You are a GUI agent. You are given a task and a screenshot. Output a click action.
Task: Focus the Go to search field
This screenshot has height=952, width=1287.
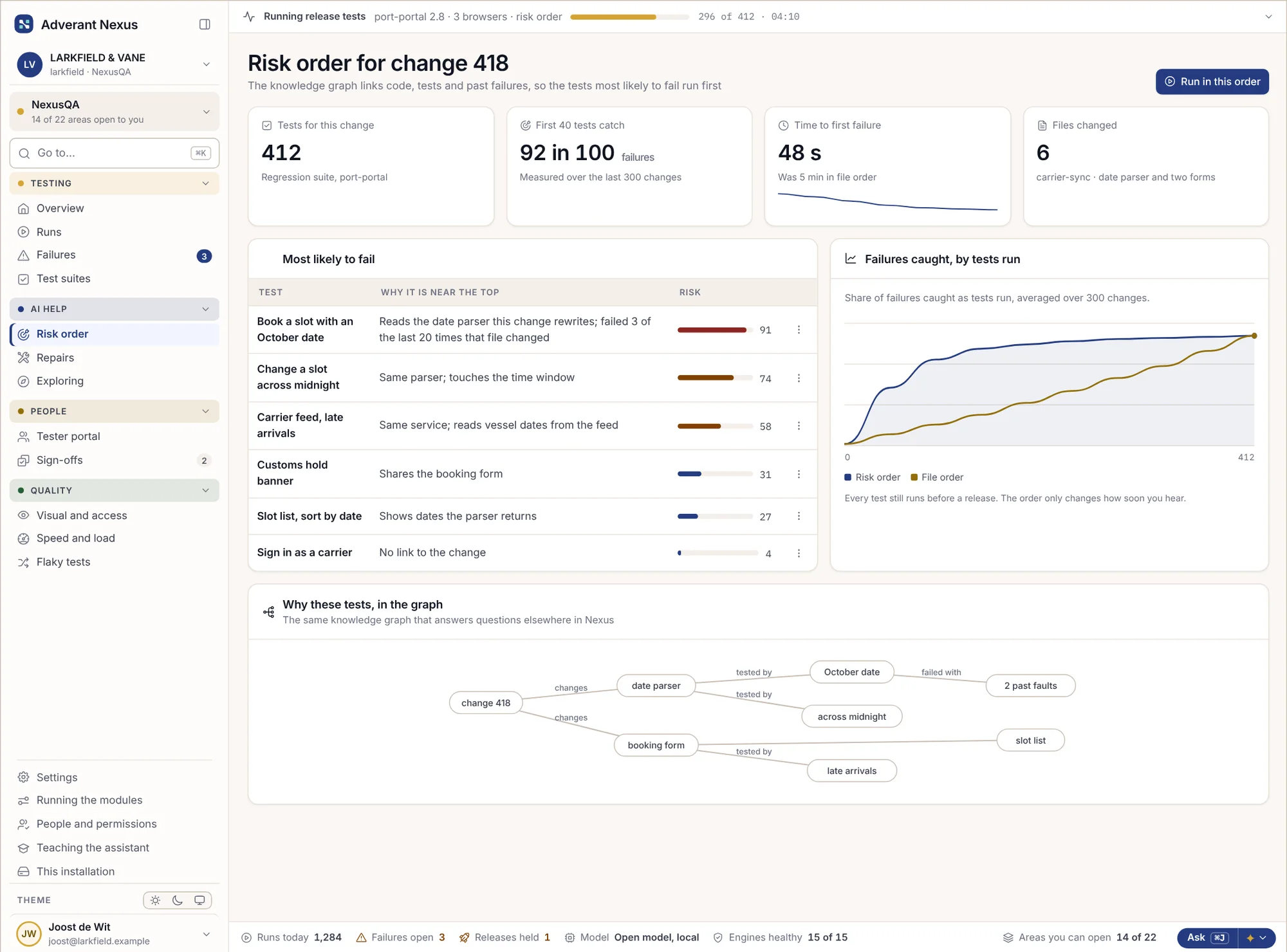[115, 153]
